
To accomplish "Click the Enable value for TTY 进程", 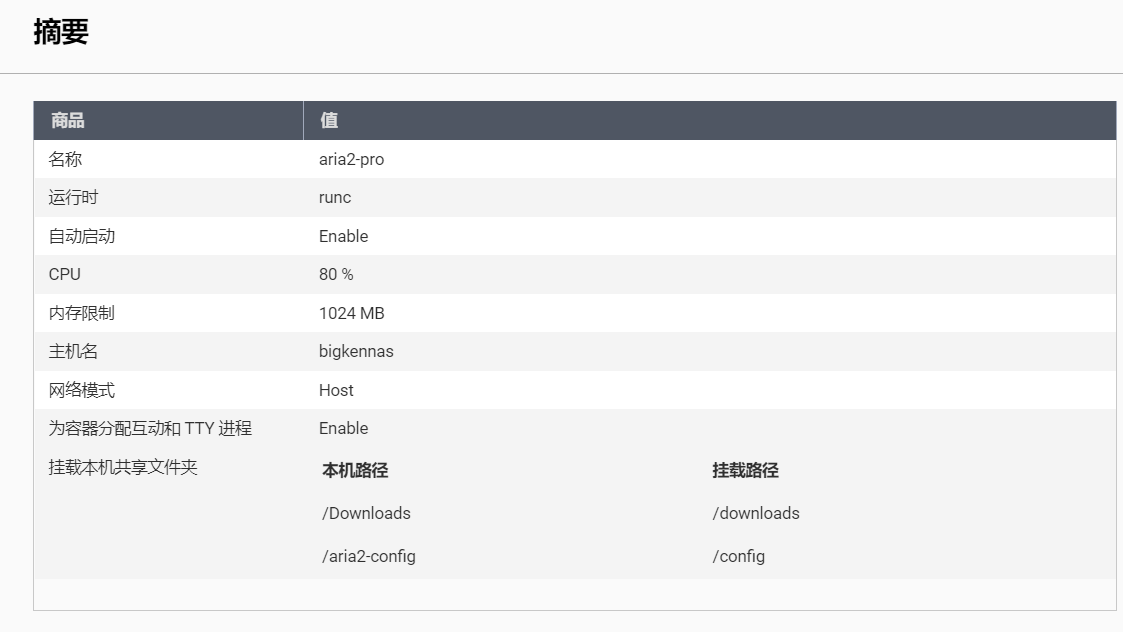I will 343,429.
